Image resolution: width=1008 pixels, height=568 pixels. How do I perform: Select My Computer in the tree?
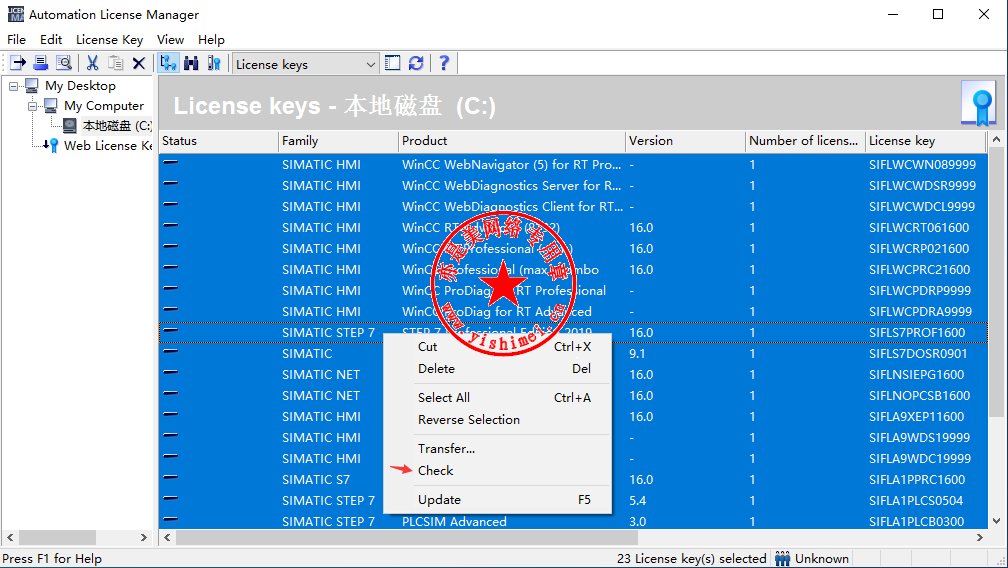coord(104,105)
